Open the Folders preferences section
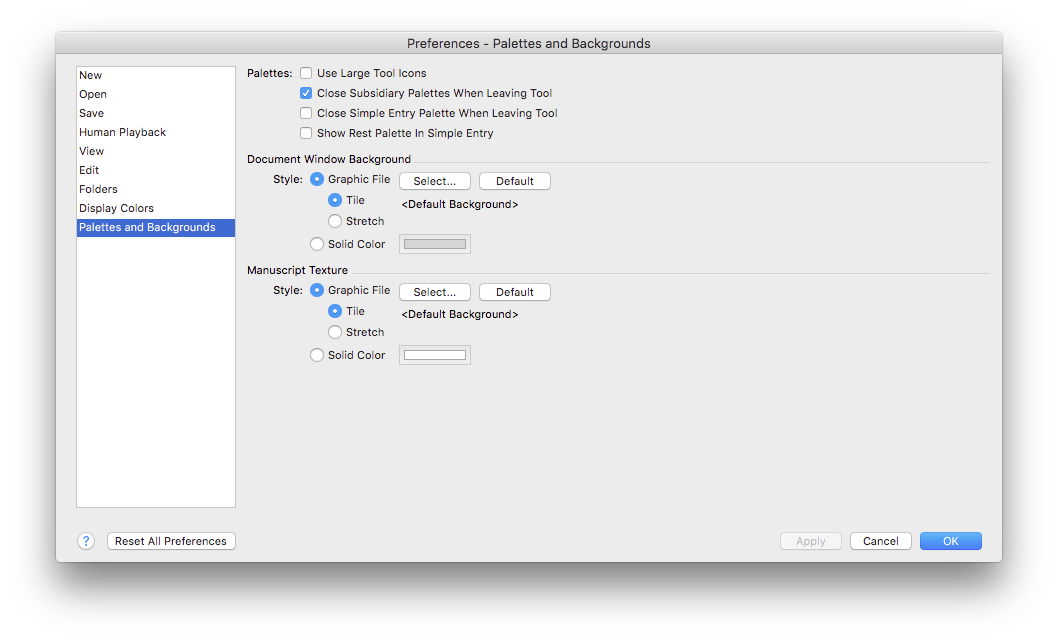The width and height of the screenshot is (1058, 642). coord(98,188)
